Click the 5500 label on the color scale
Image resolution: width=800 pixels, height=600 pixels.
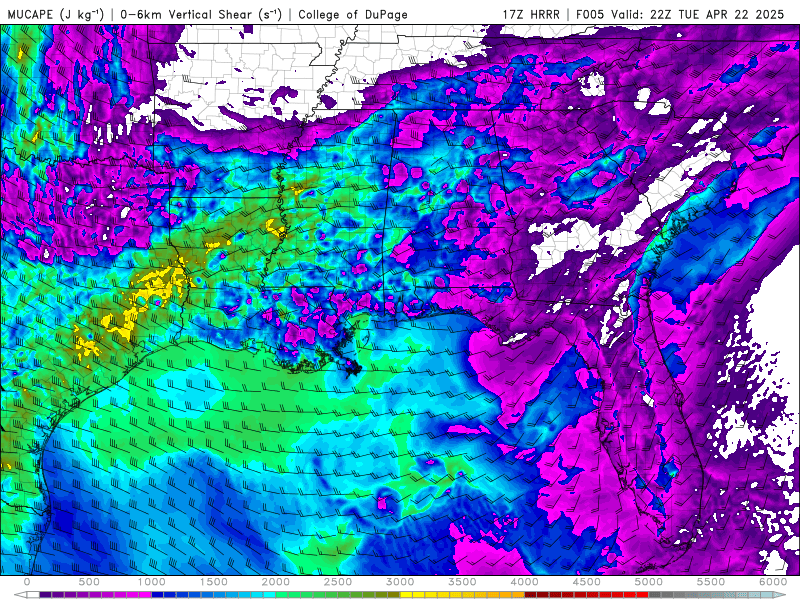pos(711,582)
